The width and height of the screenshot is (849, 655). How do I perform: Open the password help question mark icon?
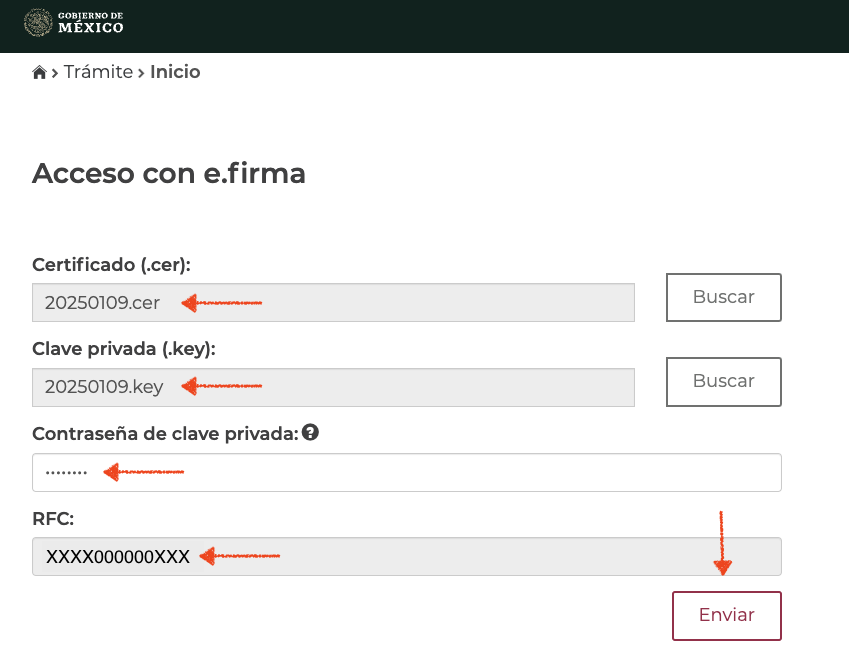tap(310, 433)
